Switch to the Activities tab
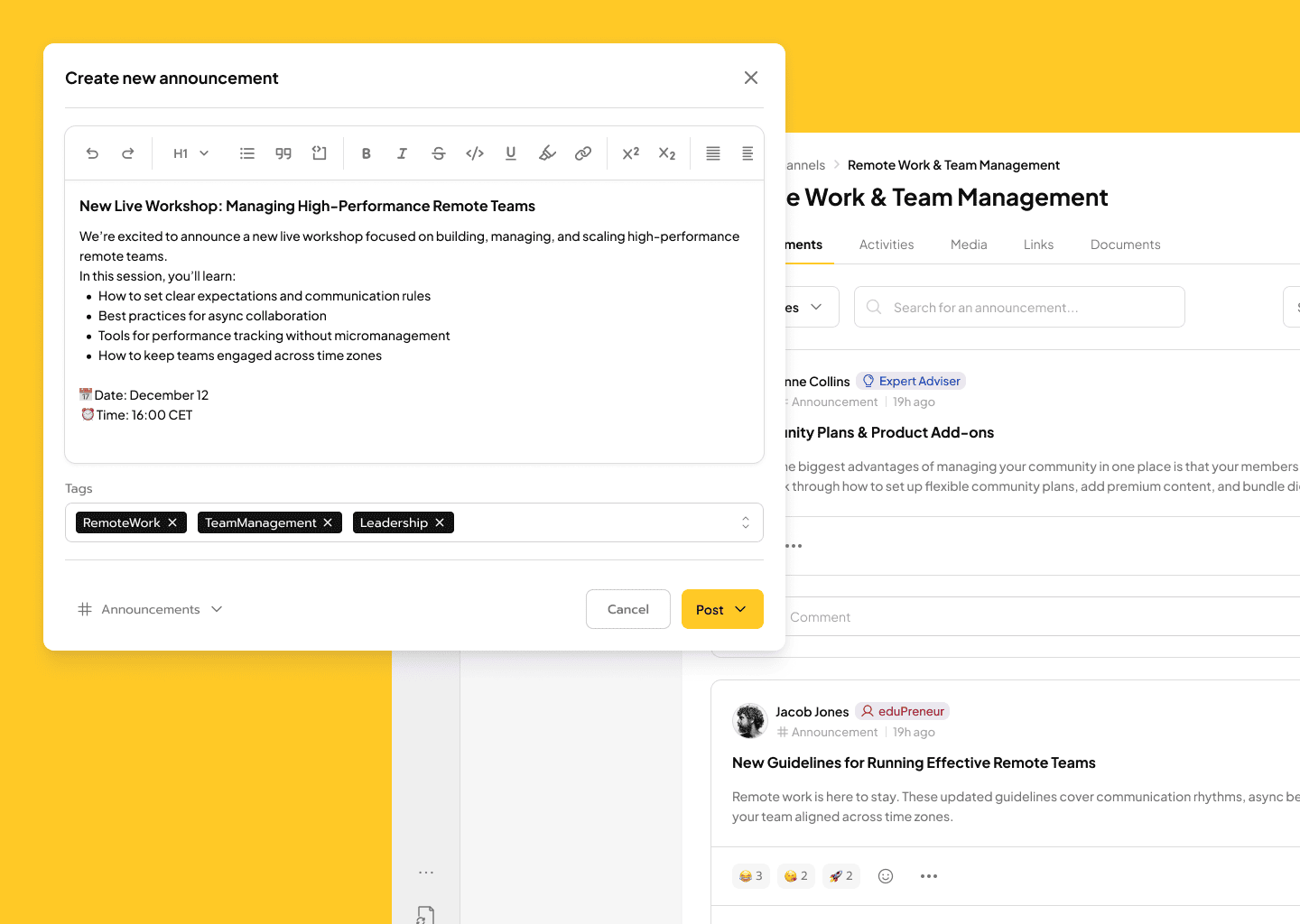Viewport: 1300px width, 924px height. 887,245
